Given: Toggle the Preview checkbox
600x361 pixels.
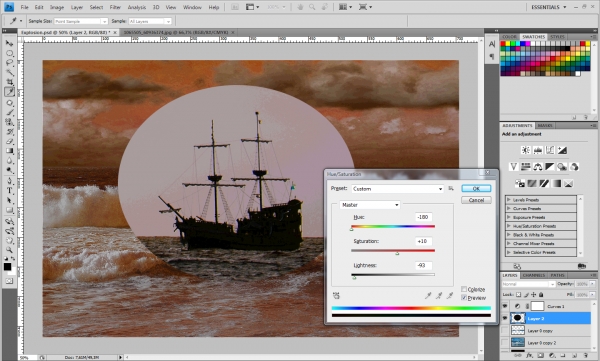Looking at the screenshot, I should pyautogui.click(x=464, y=298).
